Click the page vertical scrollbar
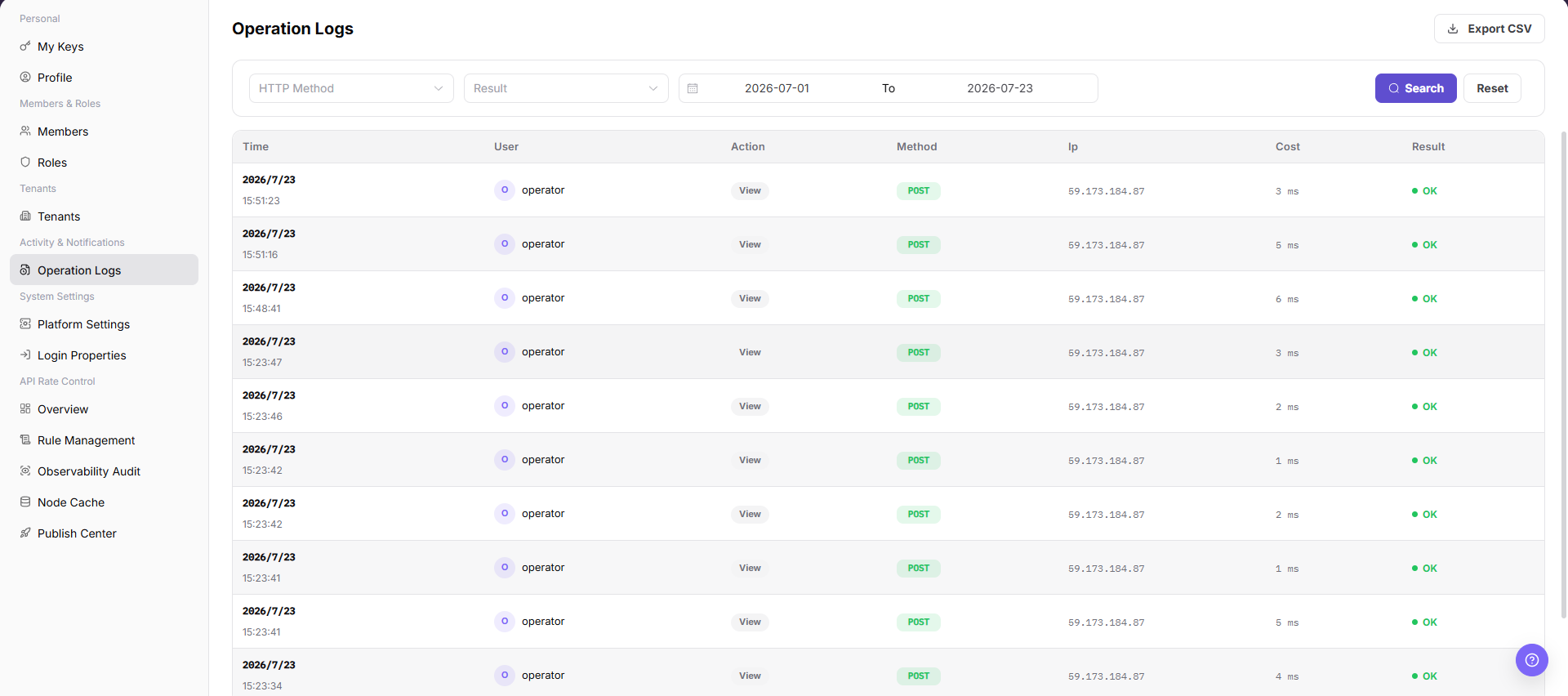Screen dimensions: 1568x696 [1563, 374]
